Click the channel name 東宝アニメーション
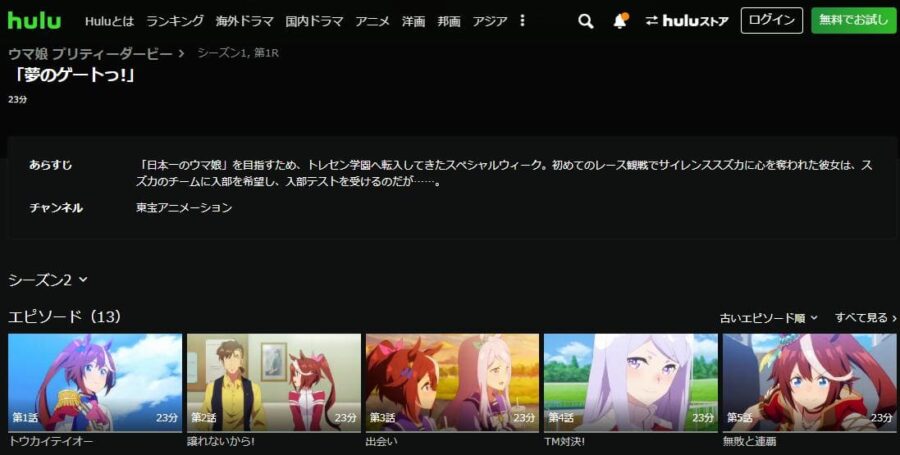900x455 pixels. [184, 208]
